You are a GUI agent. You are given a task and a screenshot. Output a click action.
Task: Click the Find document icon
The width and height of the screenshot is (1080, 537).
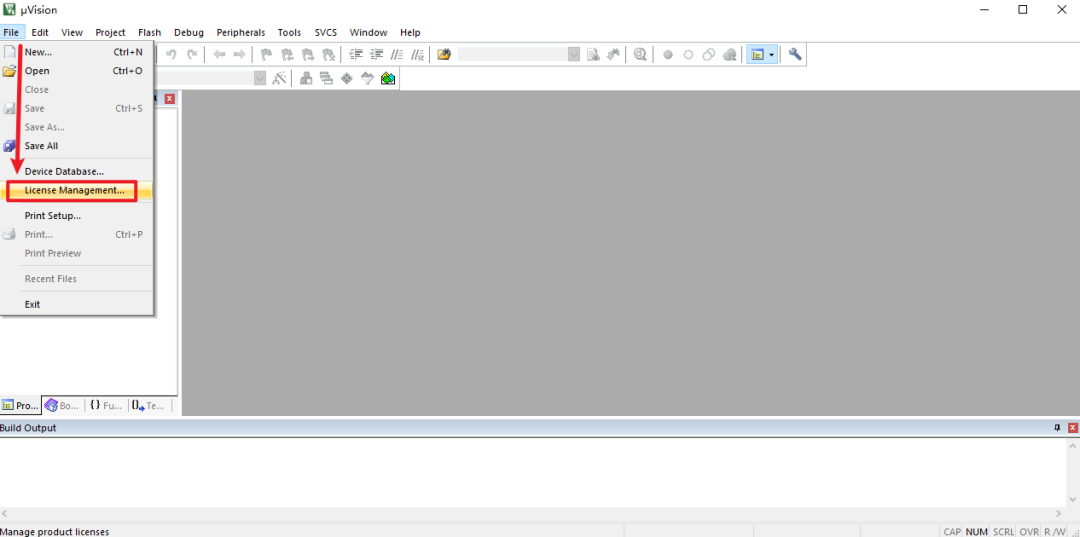click(593, 54)
